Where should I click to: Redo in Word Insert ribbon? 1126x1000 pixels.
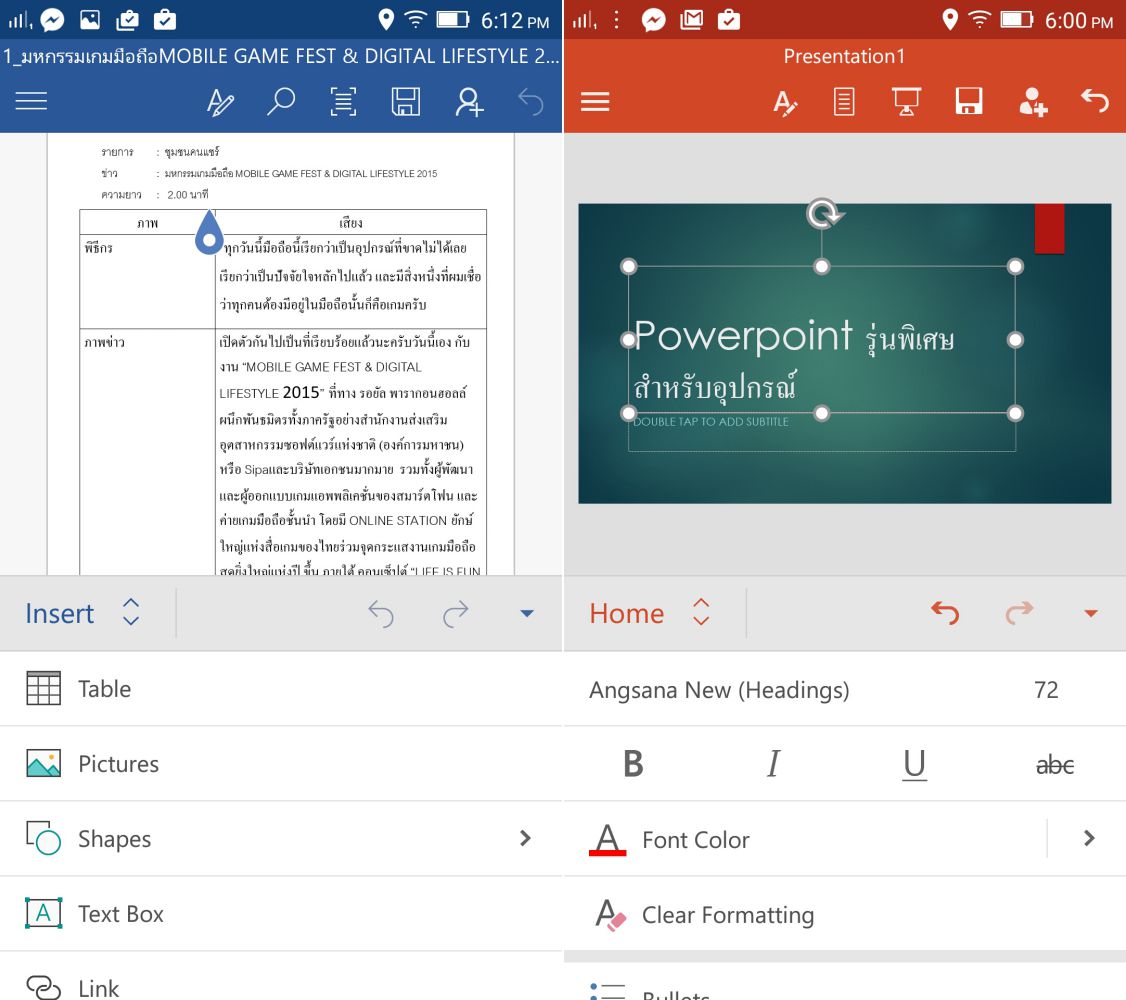(455, 614)
